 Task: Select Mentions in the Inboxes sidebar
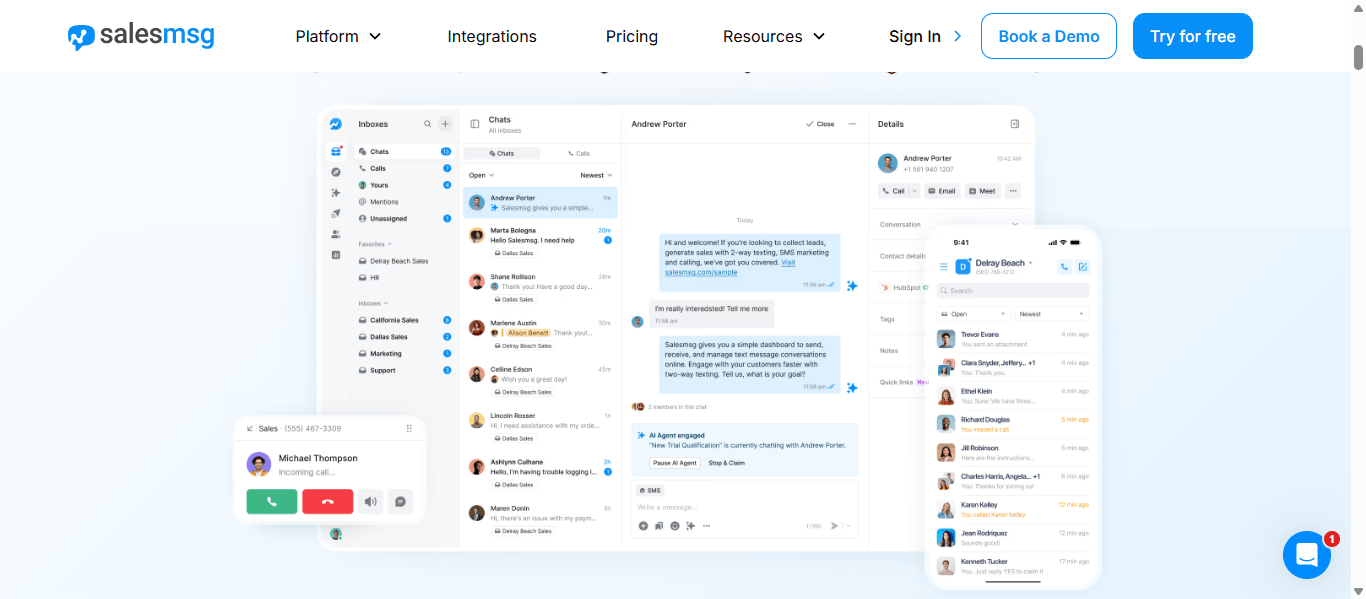[x=404, y=202]
